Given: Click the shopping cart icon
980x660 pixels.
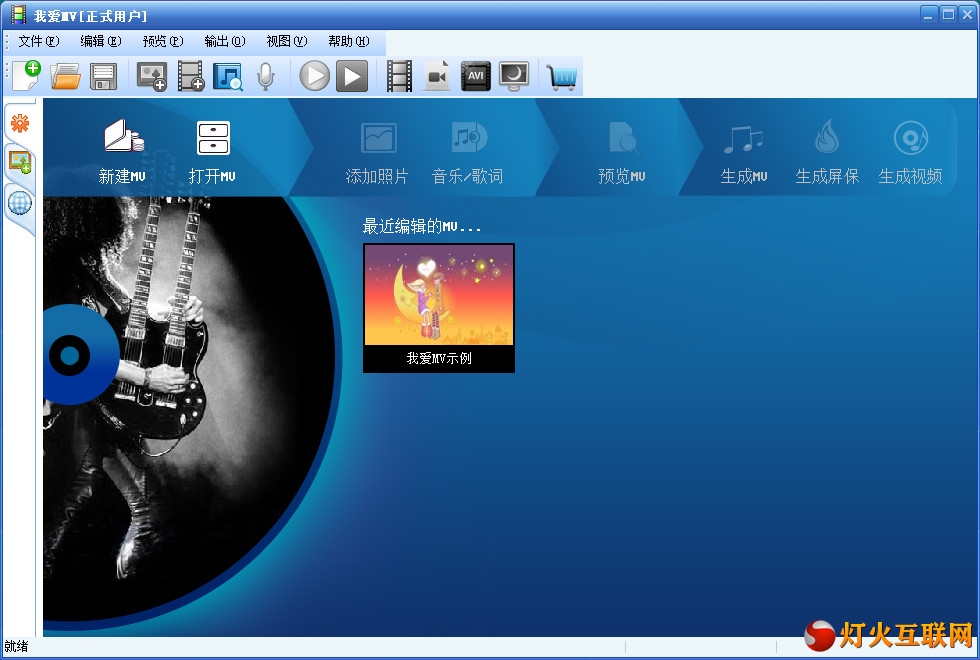Looking at the screenshot, I should pyautogui.click(x=561, y=78).
